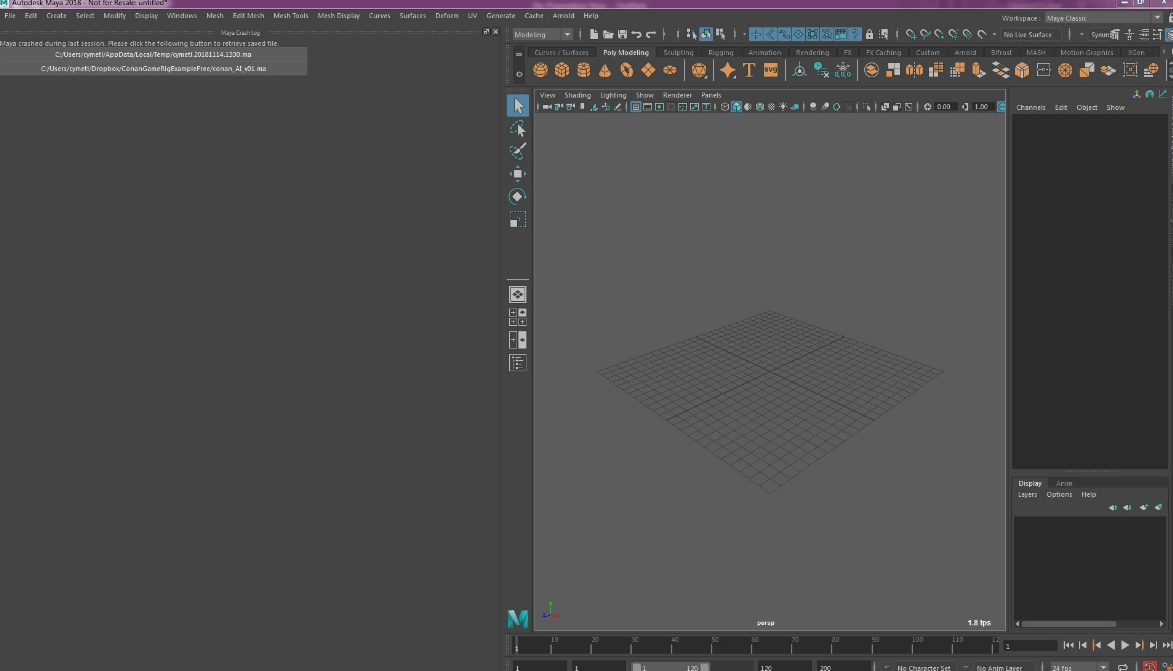Toggle Wireframe shading in viewport
This screenshot has height=671, width=1173.
tap(725, 107)
